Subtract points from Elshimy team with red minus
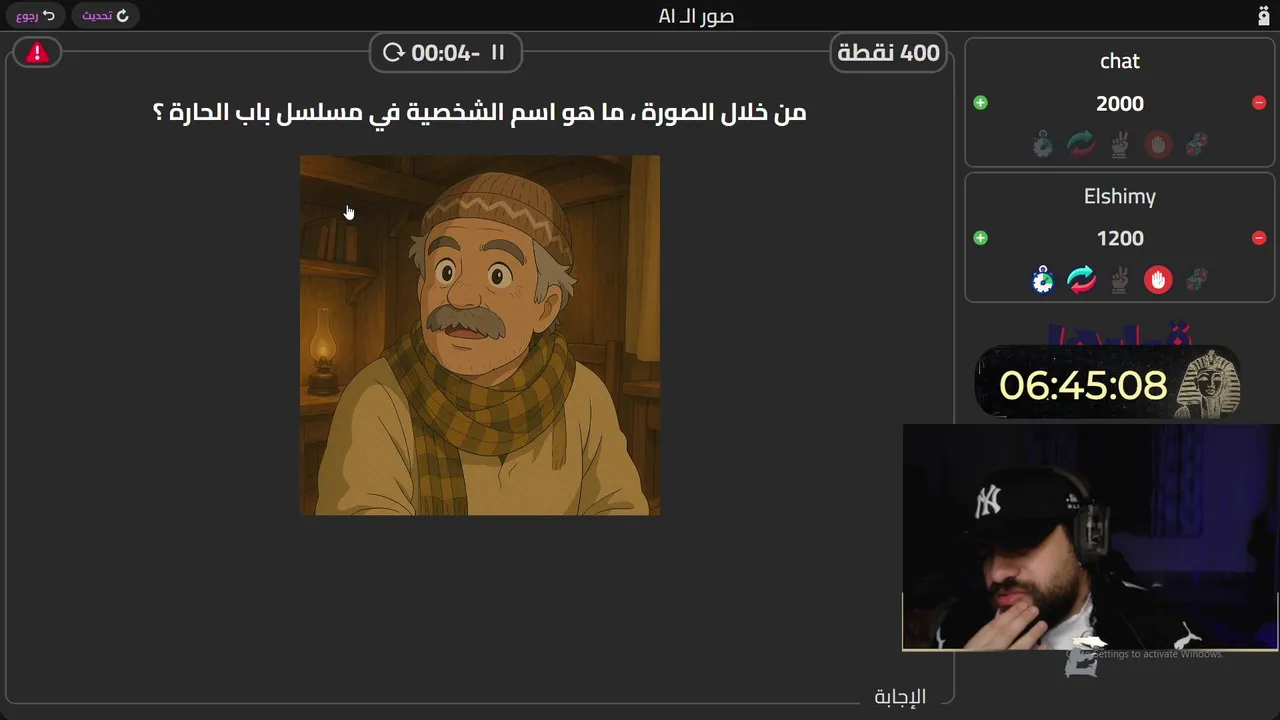 click(x=1259, y=238)
